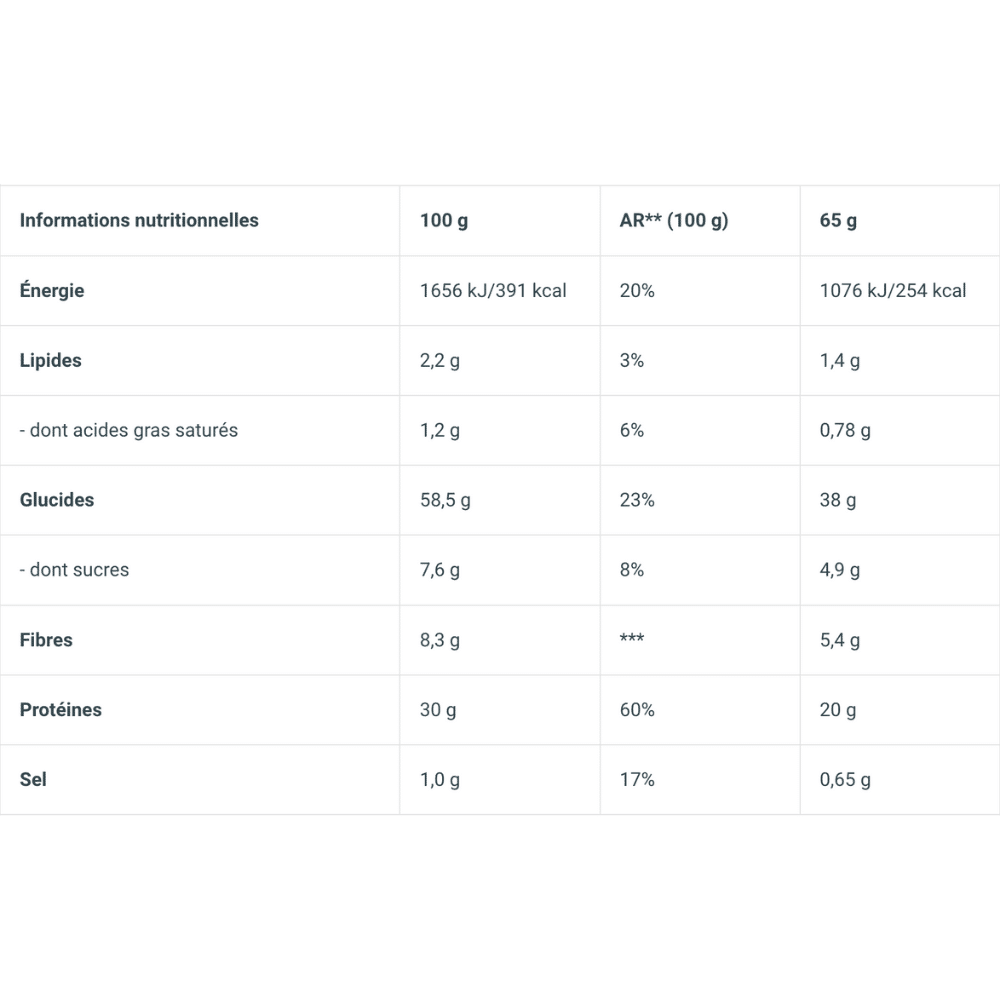This screenshot has height=1000, width=1000.
Task: Click the 'Informations nutritionnelles' header cell
Action: click(139, 220)
